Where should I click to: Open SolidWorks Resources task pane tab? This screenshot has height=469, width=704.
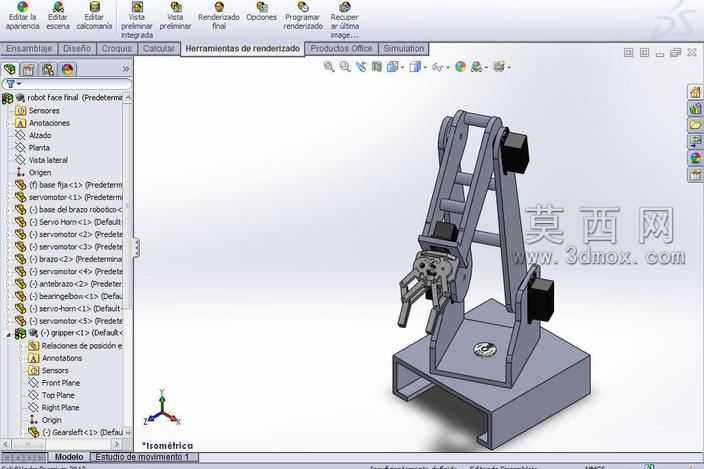(695, 92)
